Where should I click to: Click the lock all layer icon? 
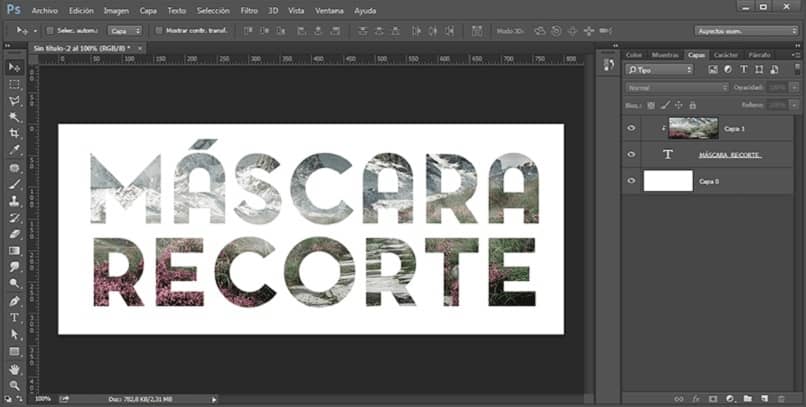[692, 104]
